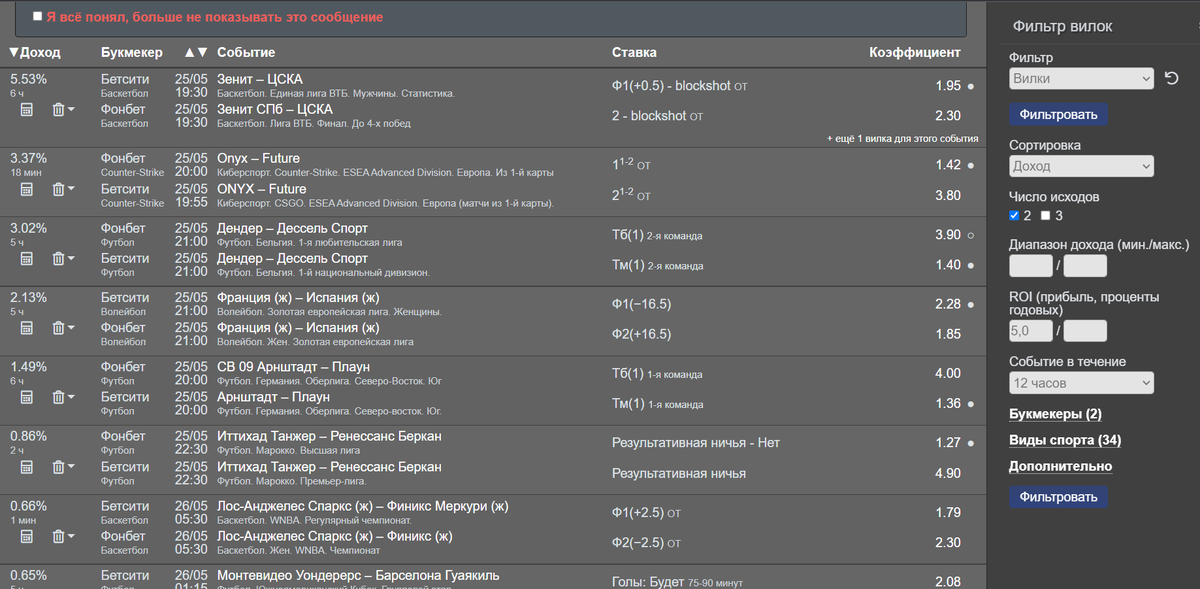Click the dot next to coefficient 1.36
The height and width of the screenshot is (589, 1200).
tap(970, 405)
